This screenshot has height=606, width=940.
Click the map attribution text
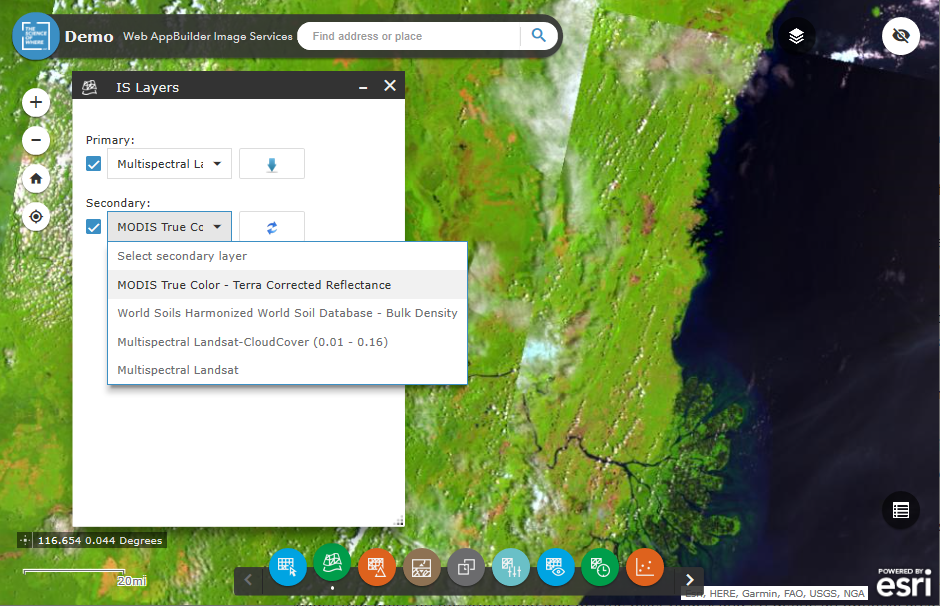coord(775,593)
